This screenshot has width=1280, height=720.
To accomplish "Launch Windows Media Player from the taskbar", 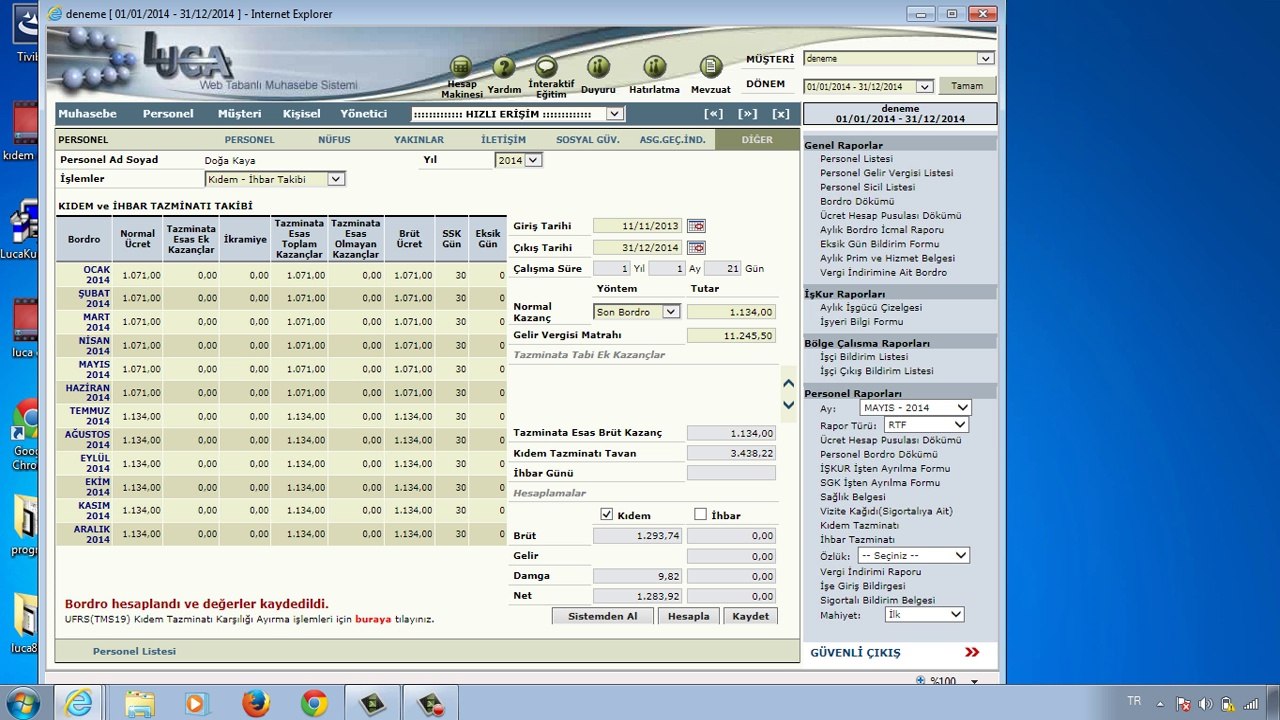I will click(x=195, y=703).
